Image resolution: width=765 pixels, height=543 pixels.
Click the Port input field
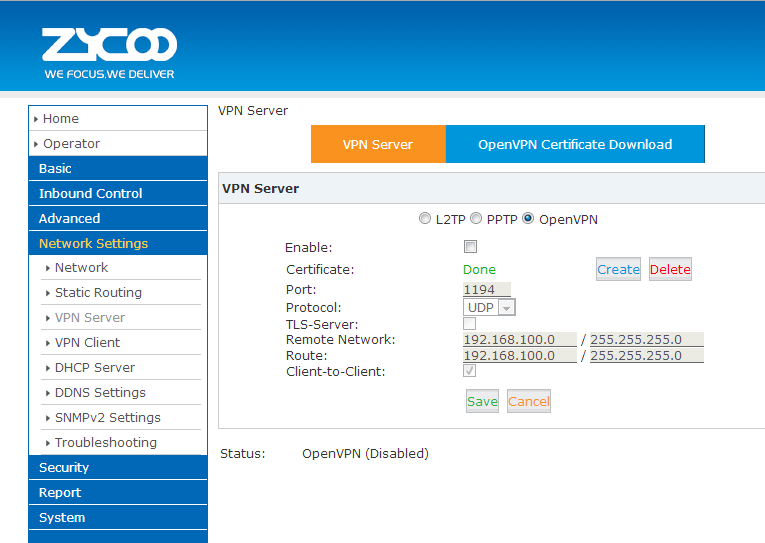pos(486,290)
